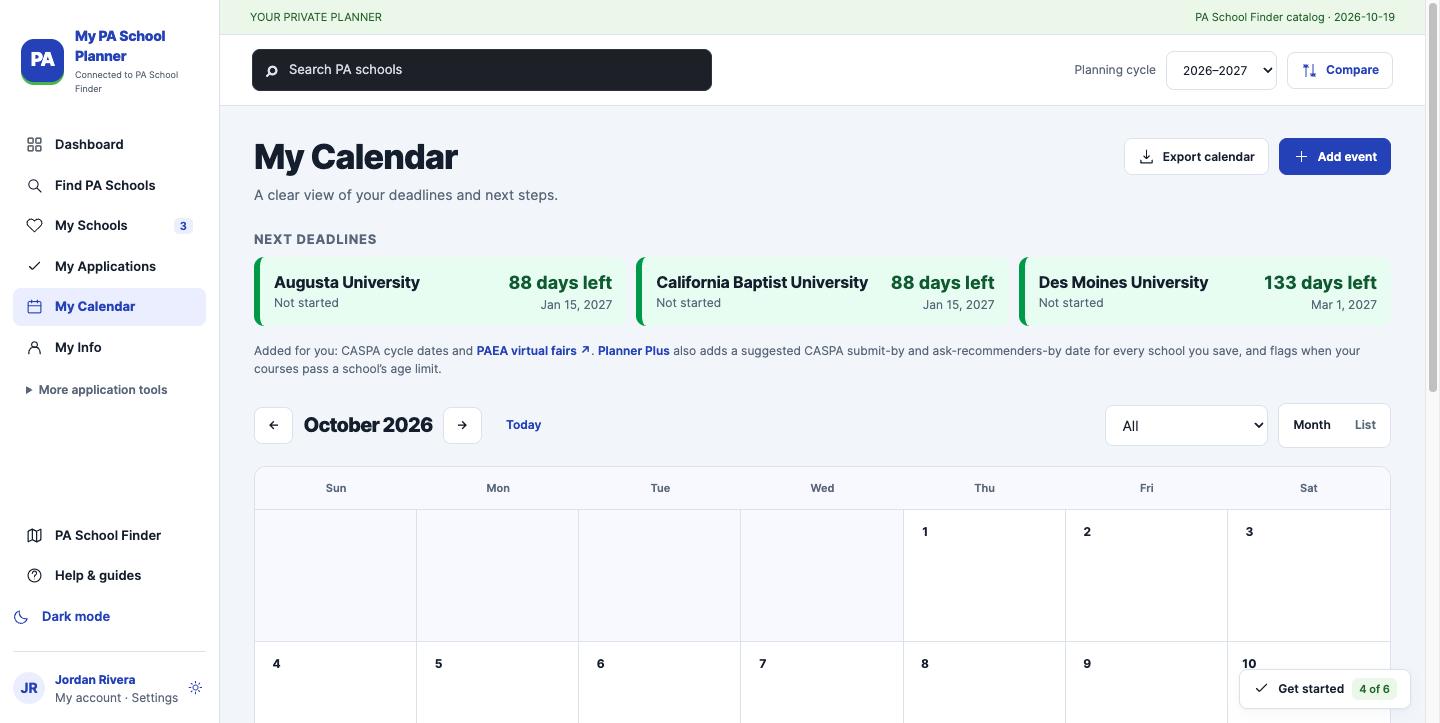Click the PA School Finder map icon

pyautogui.click(x=34, y=536)
